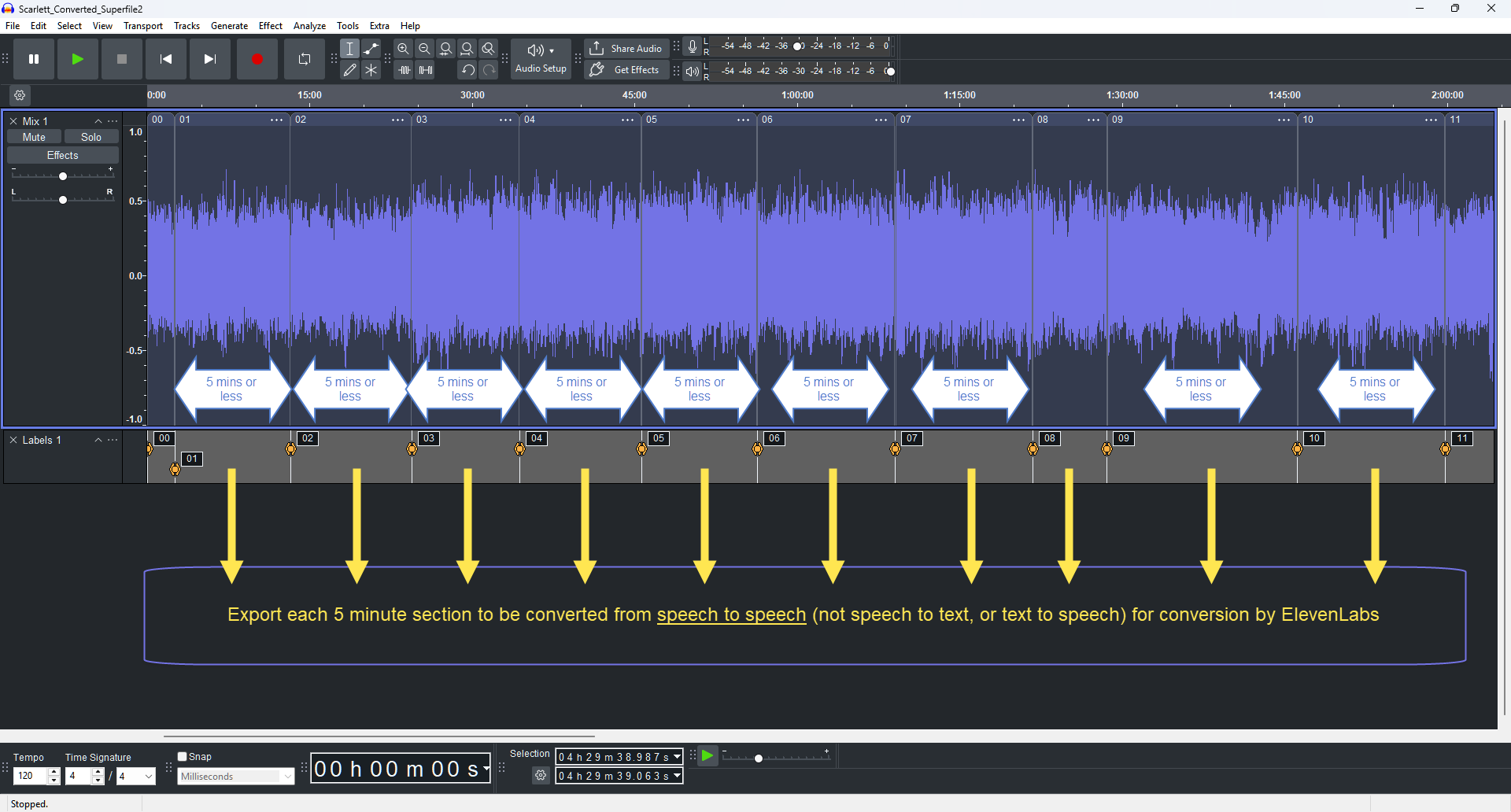The image size is (1511, 812).
Task: Open Labels 1 track options menu
Action: click(113, 440)
